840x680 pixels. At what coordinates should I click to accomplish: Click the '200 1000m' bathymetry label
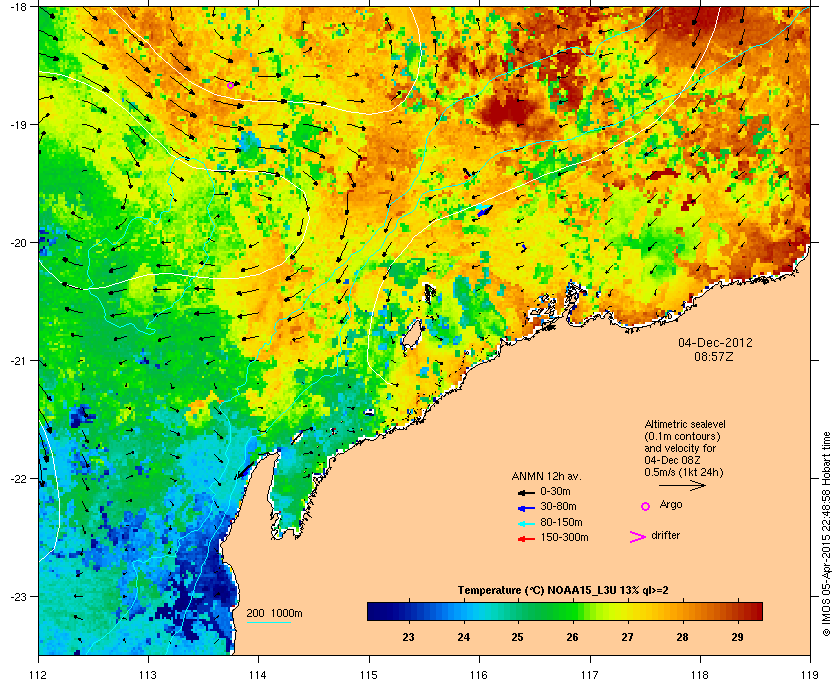click(274, 613)
